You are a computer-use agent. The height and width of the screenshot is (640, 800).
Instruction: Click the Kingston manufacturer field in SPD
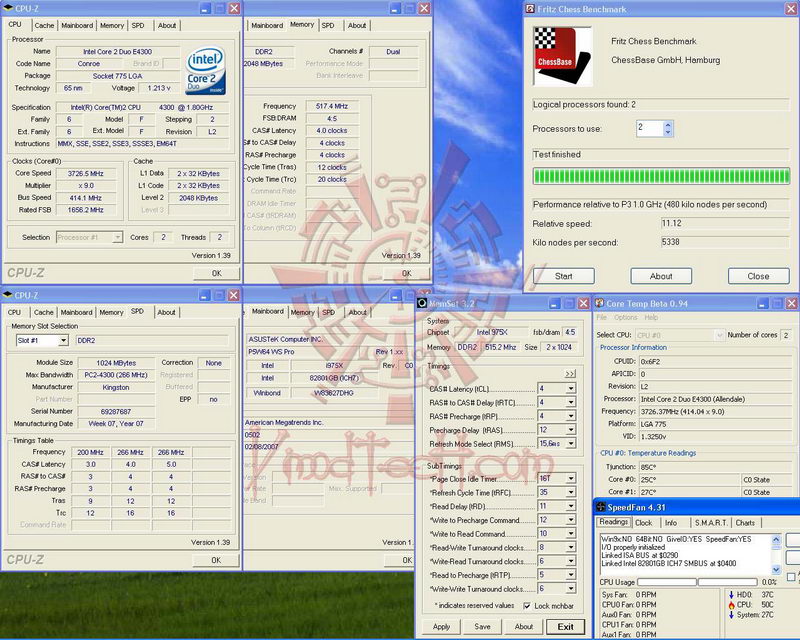point(116,387)
